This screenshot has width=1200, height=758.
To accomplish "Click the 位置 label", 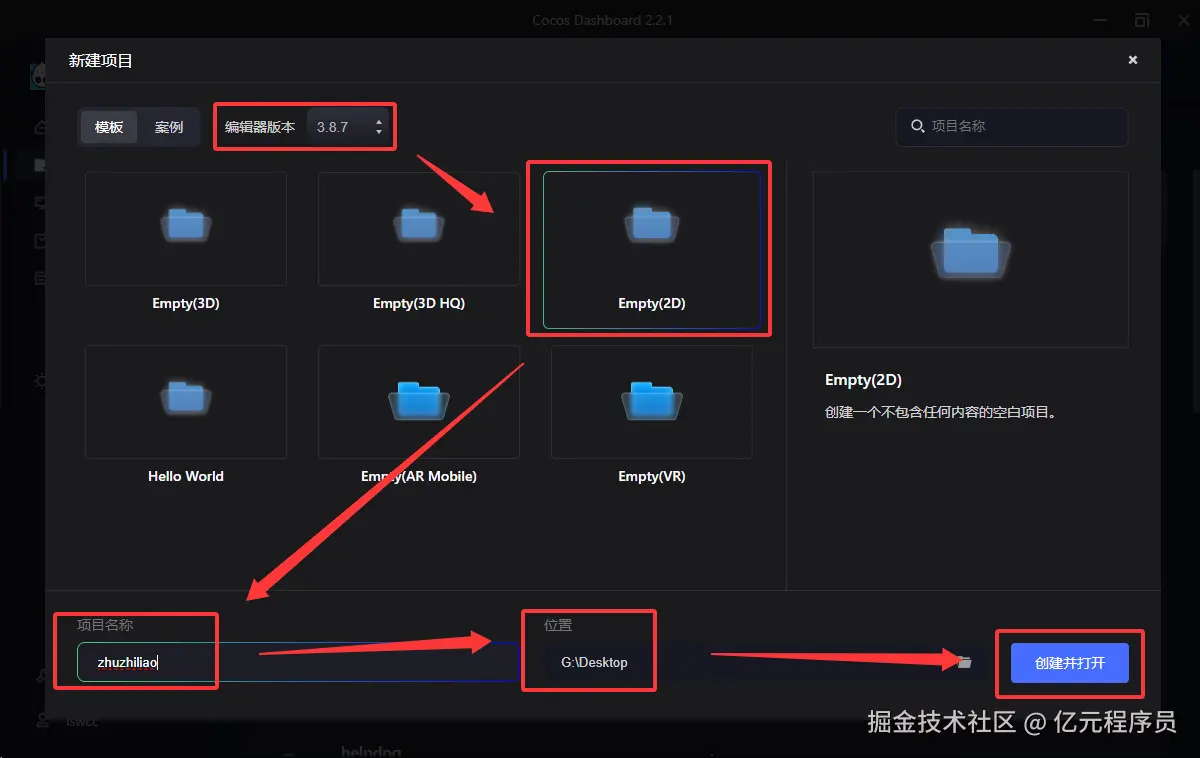I will tap(558, 625).
